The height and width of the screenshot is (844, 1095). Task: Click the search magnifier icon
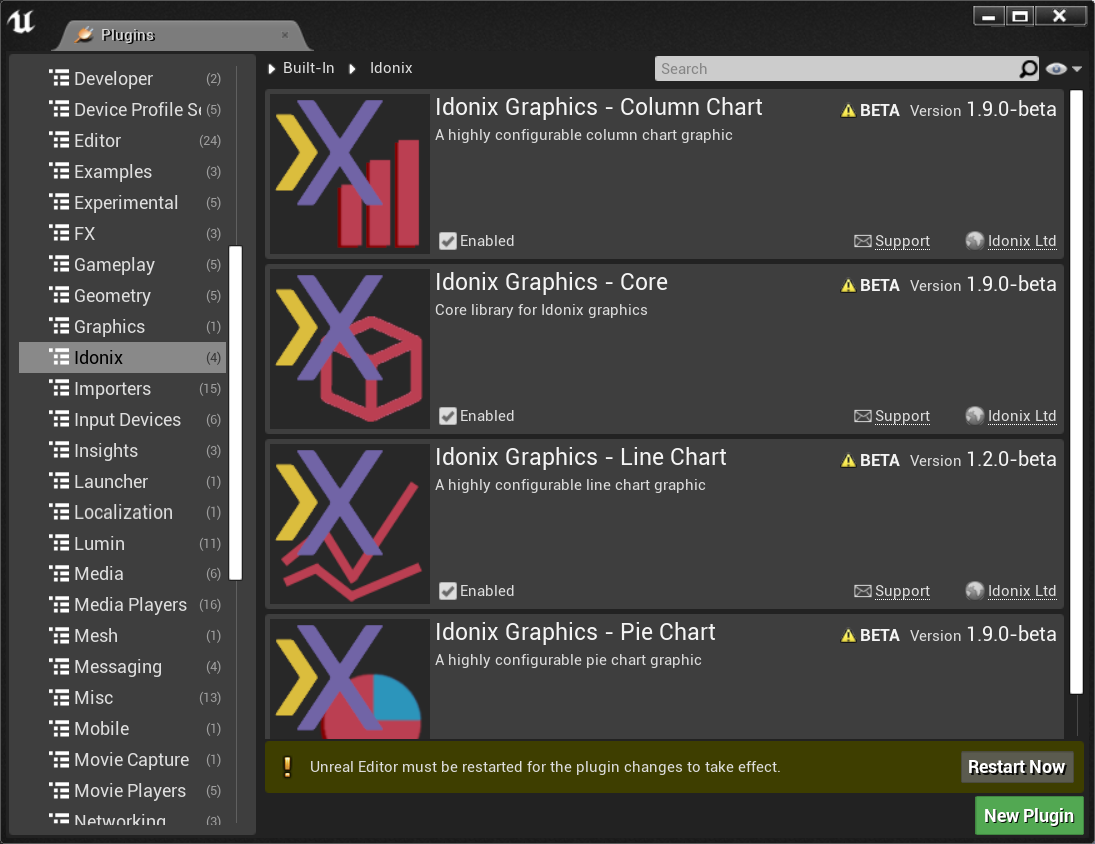1028,68
